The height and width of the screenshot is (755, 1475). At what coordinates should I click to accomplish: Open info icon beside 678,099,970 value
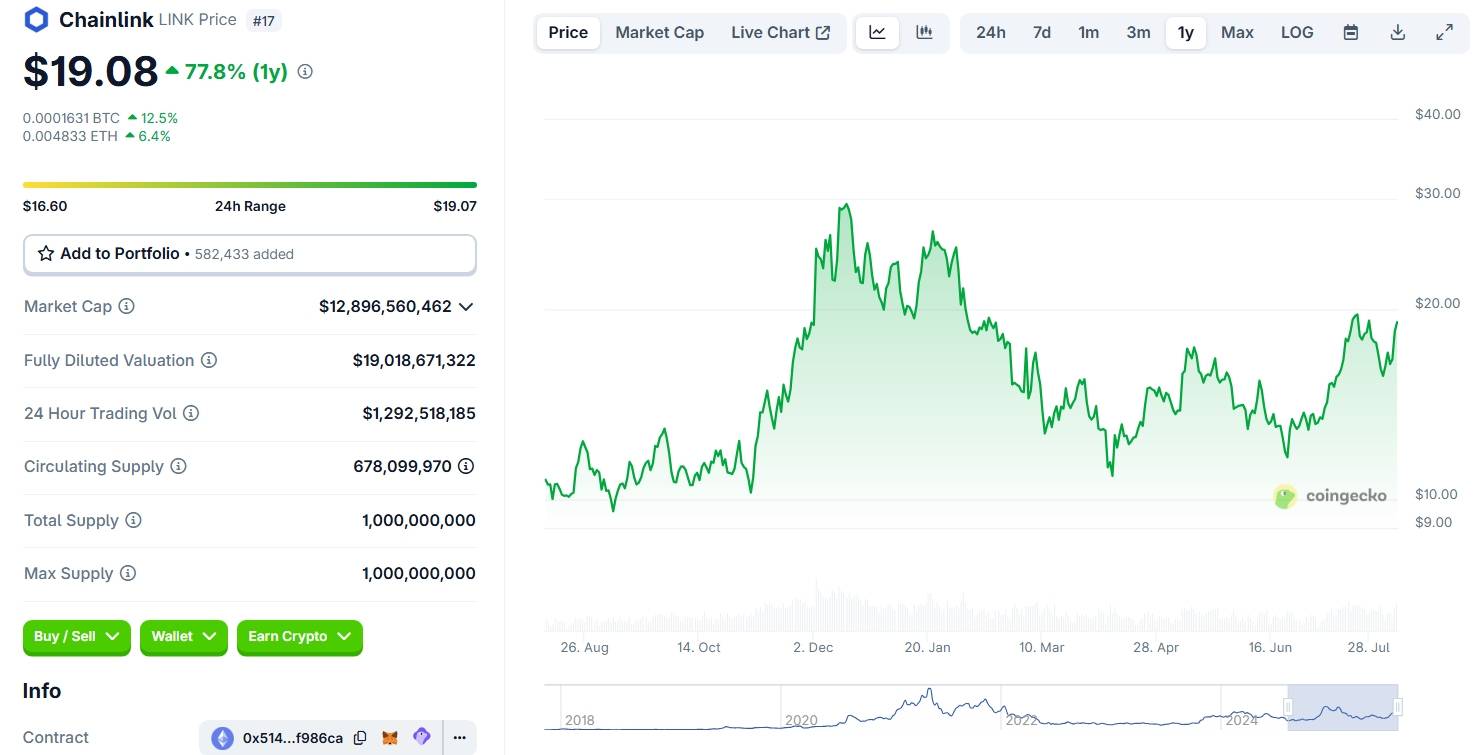click(x=466, y=466)
